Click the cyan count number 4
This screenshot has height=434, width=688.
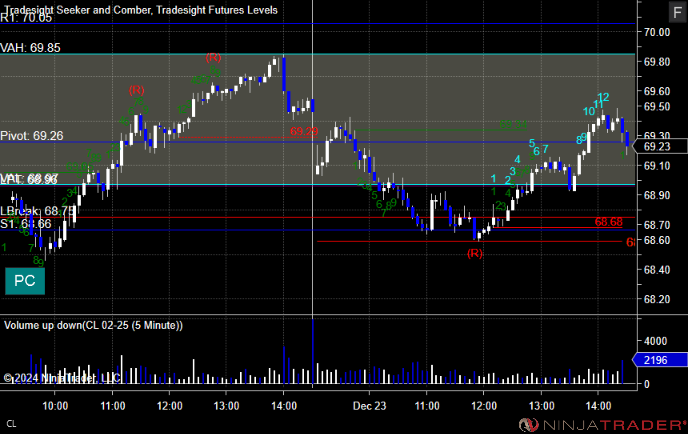coord(518,159)
